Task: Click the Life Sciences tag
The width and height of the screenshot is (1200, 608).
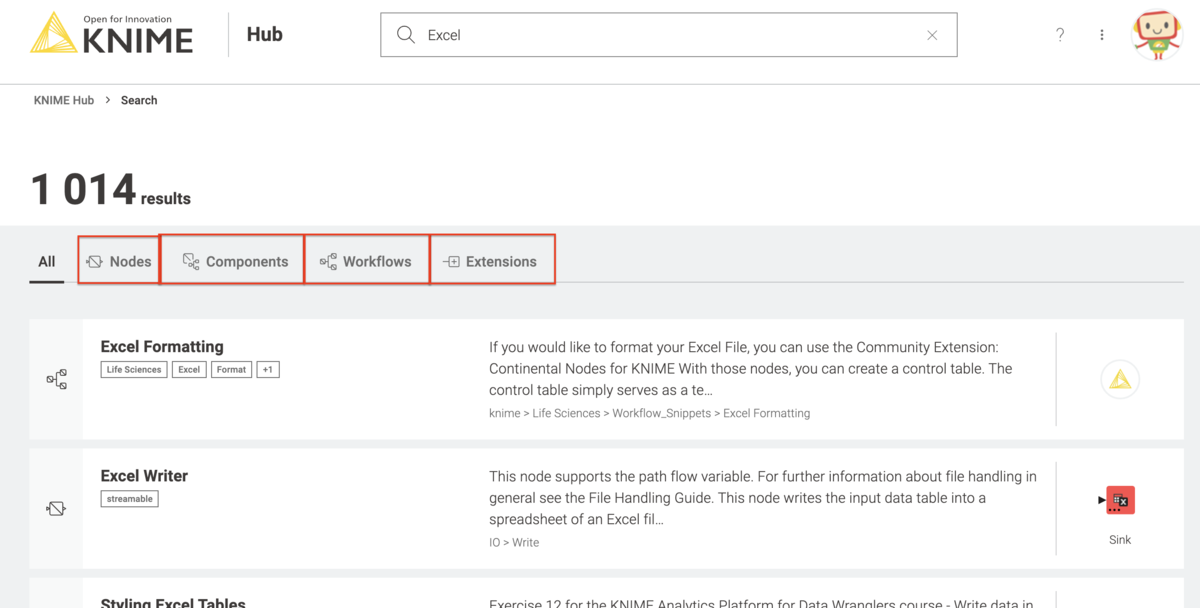Action: (134, 369)
